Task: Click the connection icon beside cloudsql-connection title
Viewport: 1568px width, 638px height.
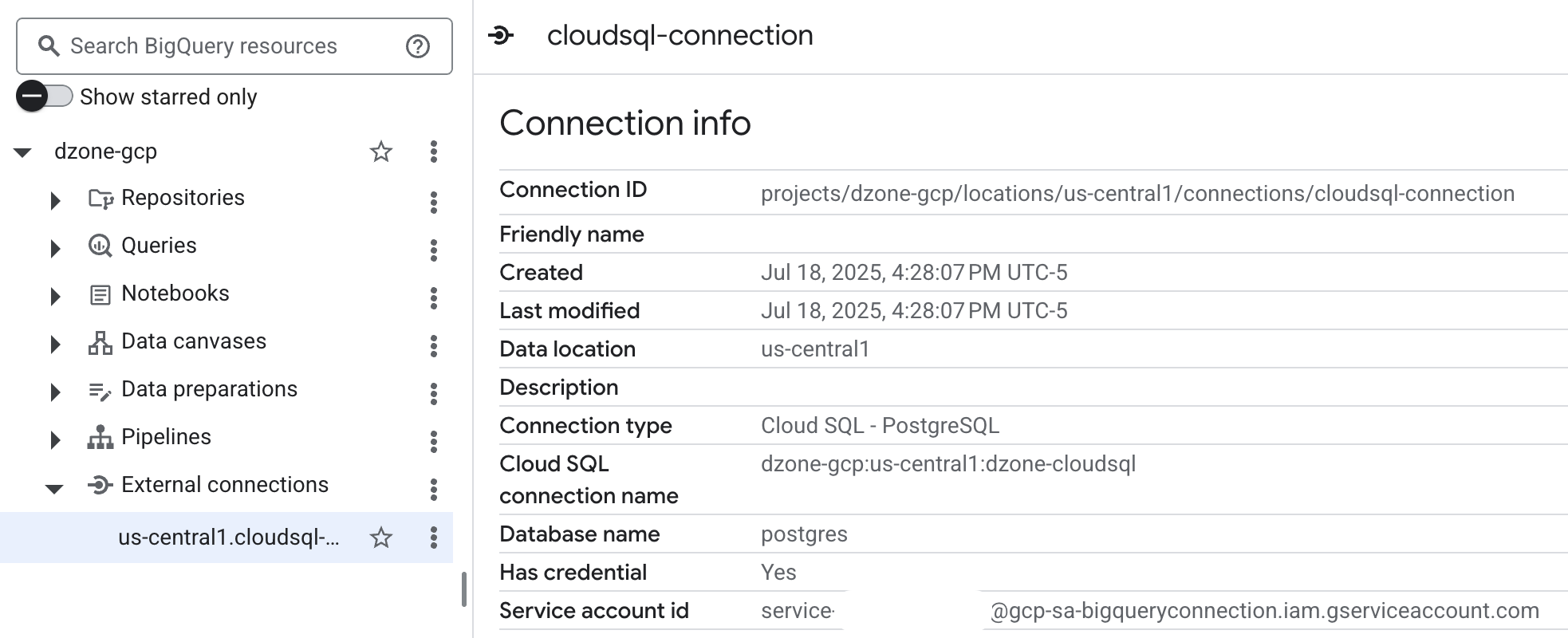Action: [501, 35]
